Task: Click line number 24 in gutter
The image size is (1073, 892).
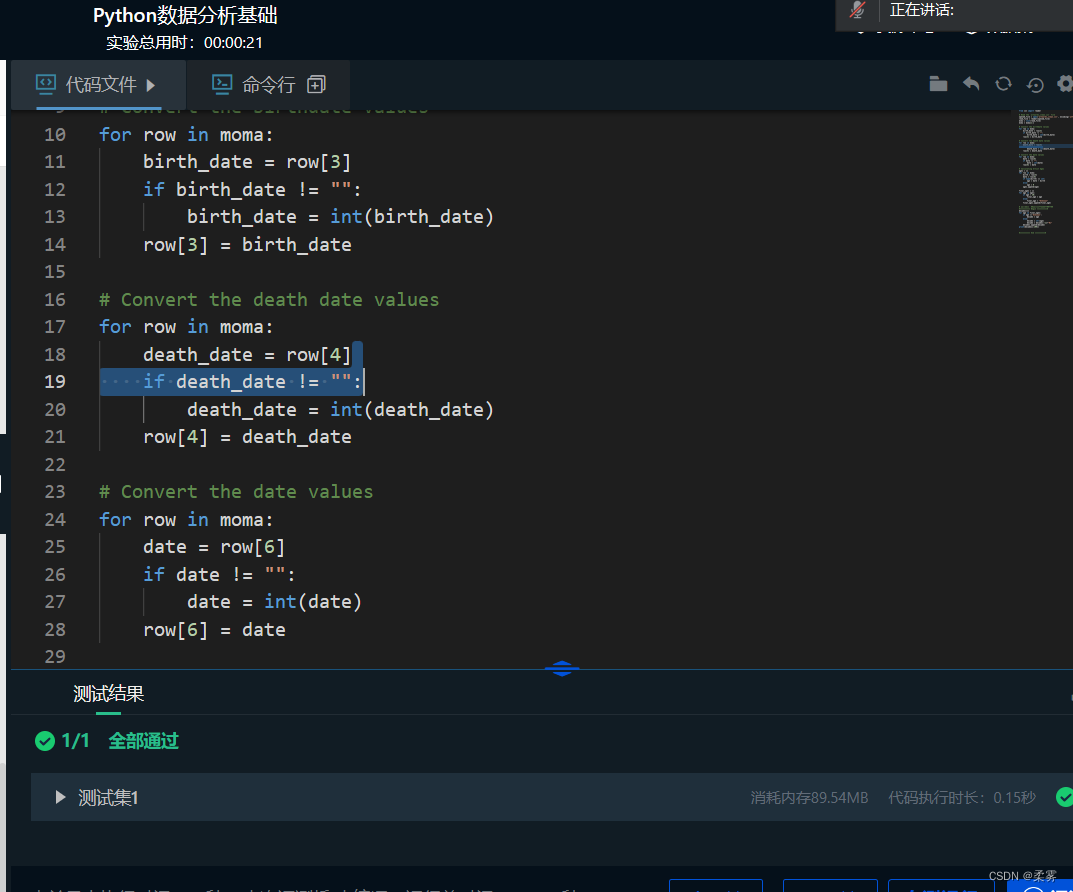Action: [55, 520]
